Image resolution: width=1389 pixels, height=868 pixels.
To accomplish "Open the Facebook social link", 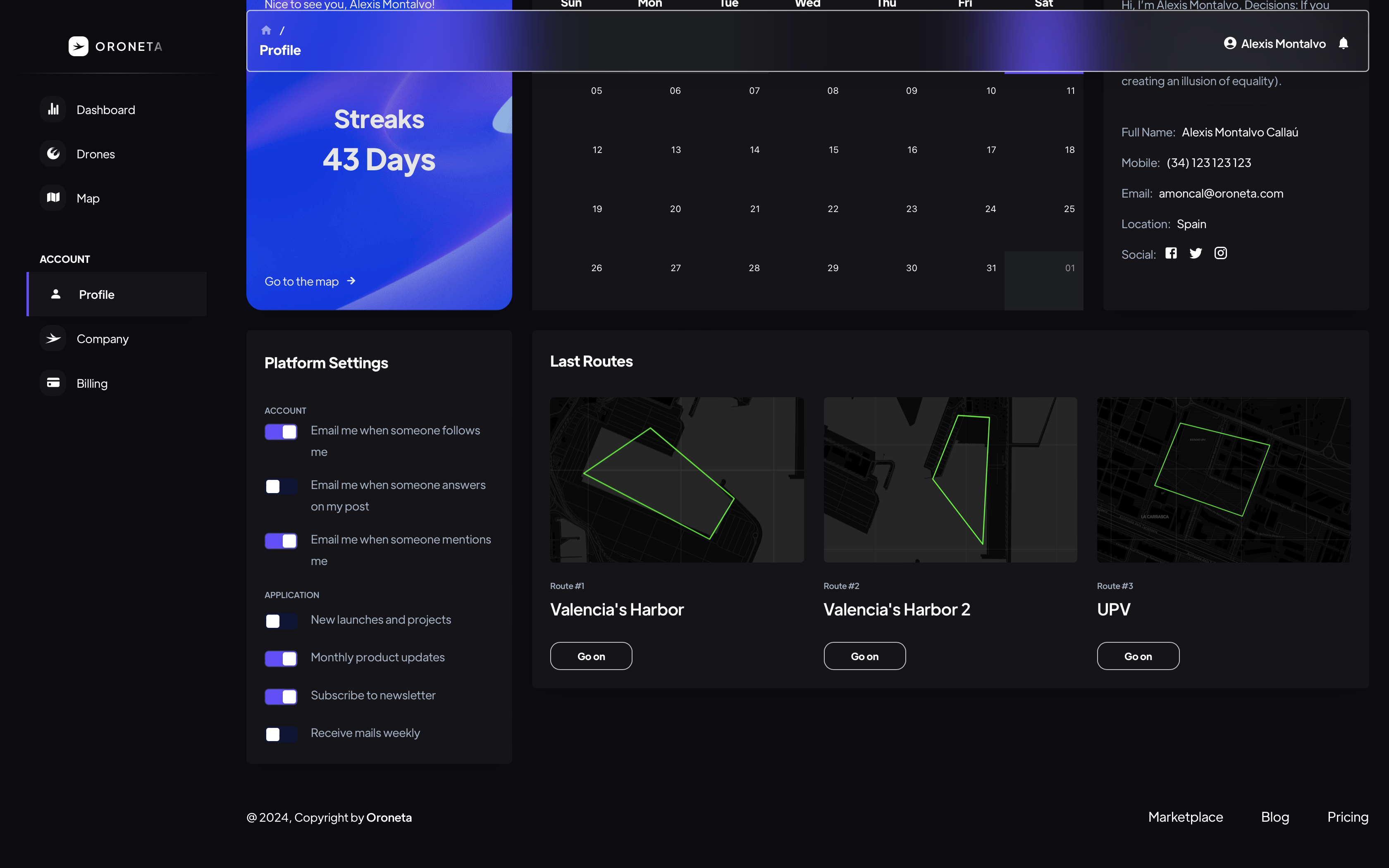I will (x=1171, y=253).
